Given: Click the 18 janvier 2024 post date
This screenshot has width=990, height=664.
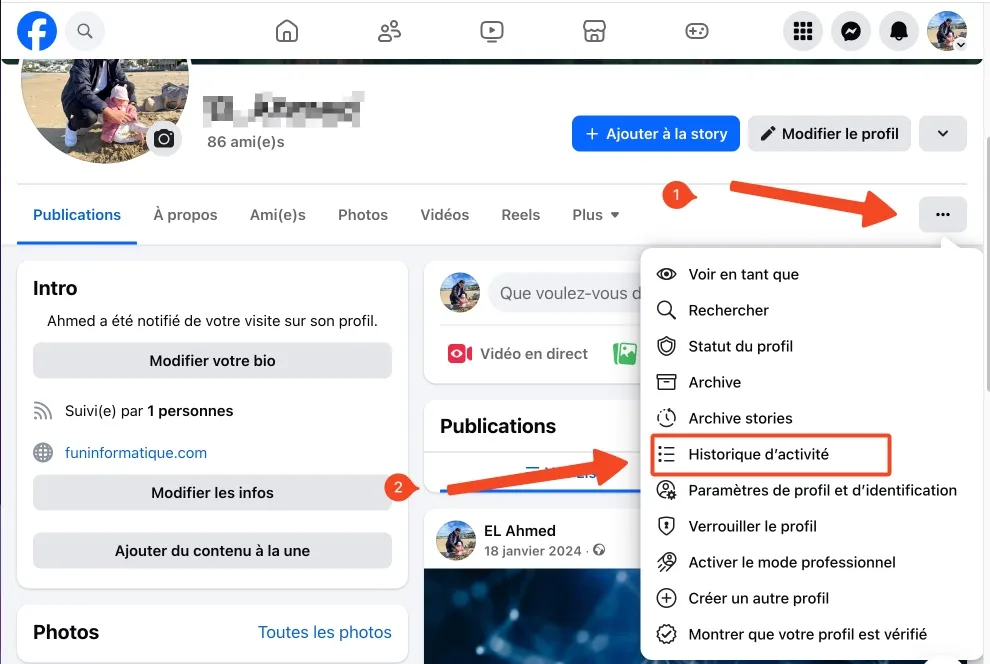Looking at the screenshot, I should (532, 551).
